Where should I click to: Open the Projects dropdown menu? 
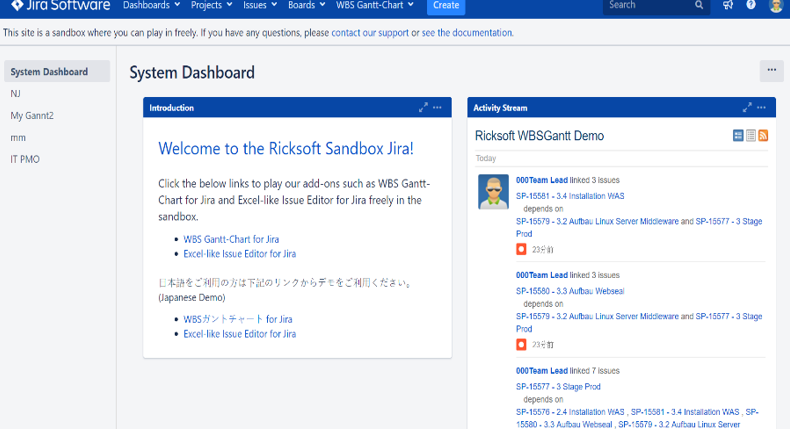pyautogui.click(x=211, y=5)
